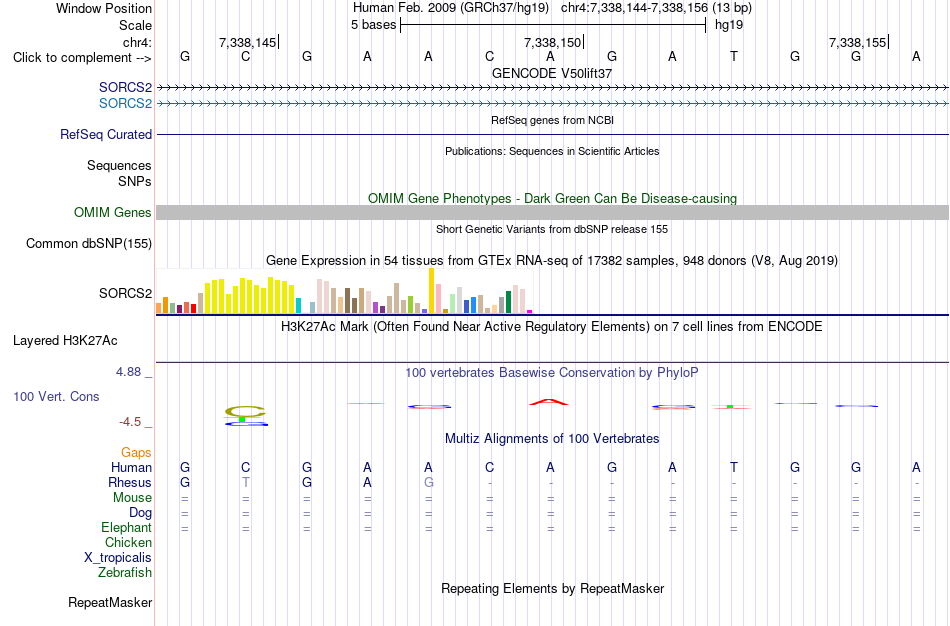Open the OMIM Genes track label
The image size is (950, 626).
(113, 212)
